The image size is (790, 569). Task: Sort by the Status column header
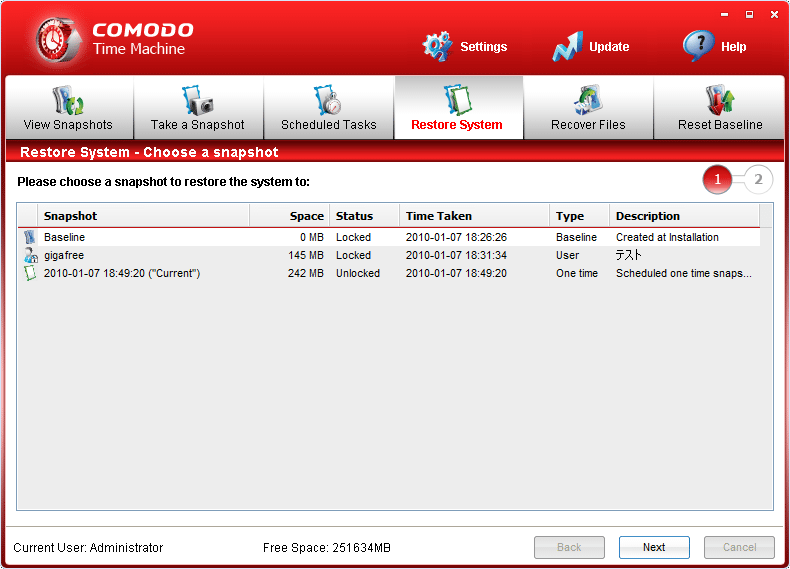365,216
